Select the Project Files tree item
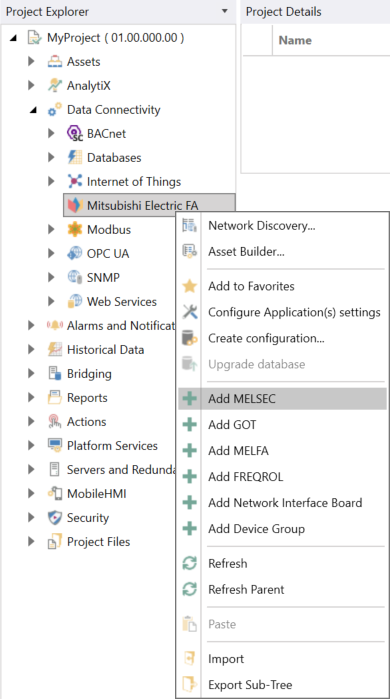The image size is (390, 699). [x=99, y=542]
